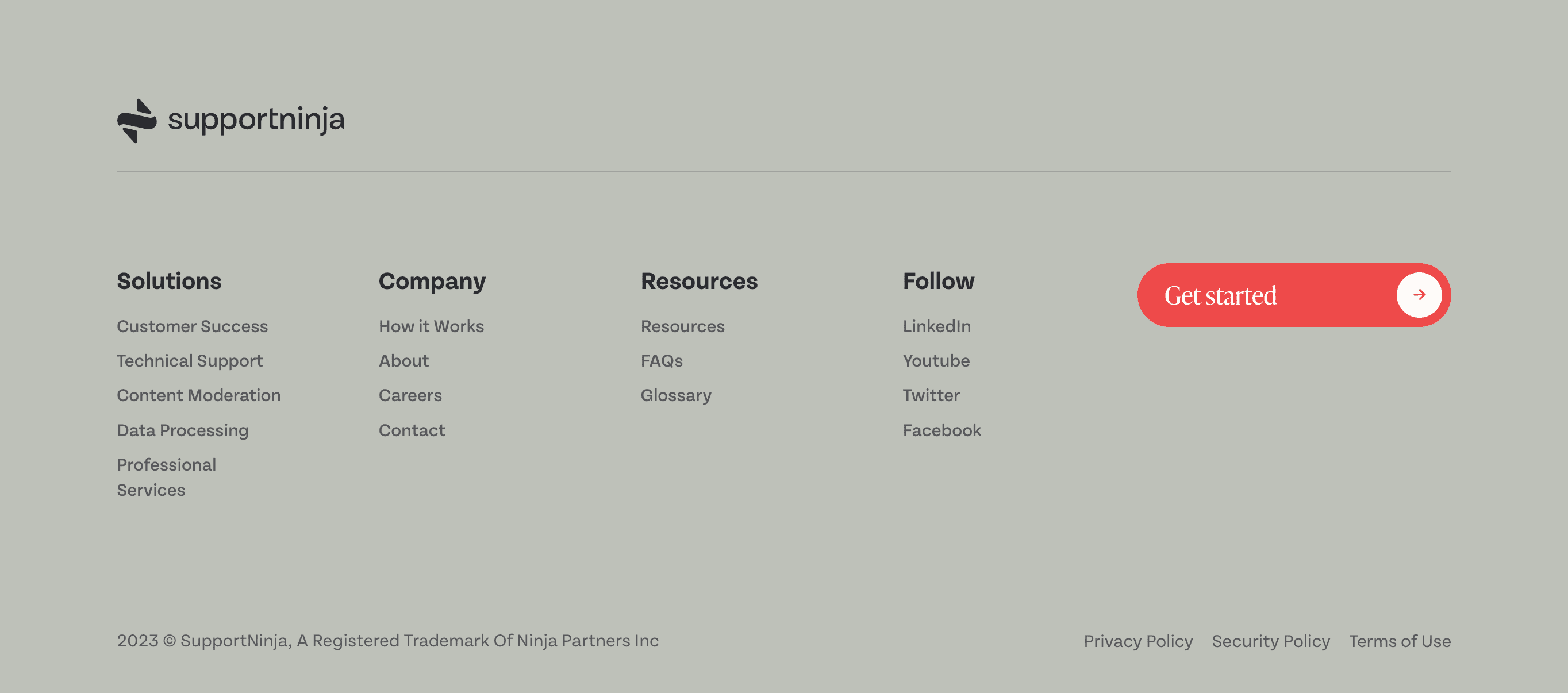Viewport: 1568px width, 693px height.
Task: Open the Security Policy
Action: point(1270,641)
